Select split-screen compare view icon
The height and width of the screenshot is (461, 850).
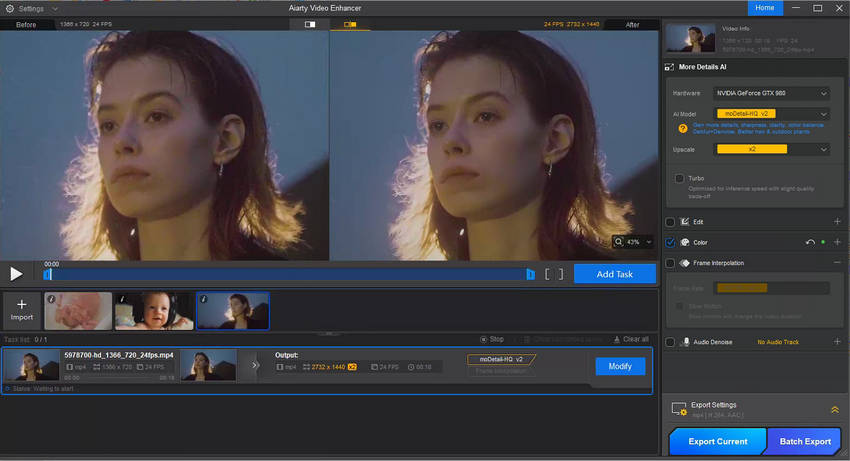tap(310, 24)
